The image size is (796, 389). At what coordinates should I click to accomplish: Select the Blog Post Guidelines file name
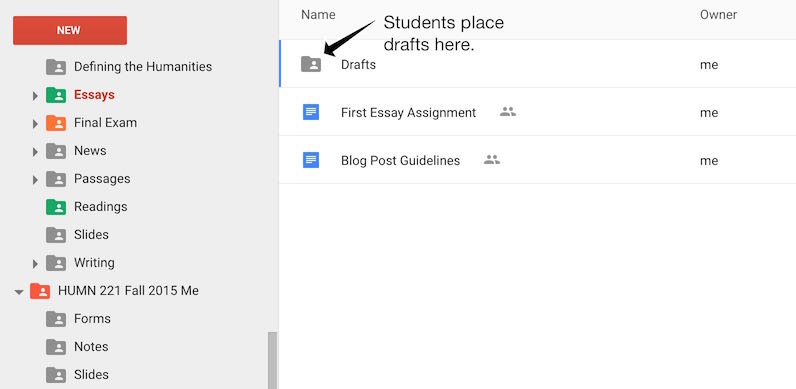(x=401, y=160)
